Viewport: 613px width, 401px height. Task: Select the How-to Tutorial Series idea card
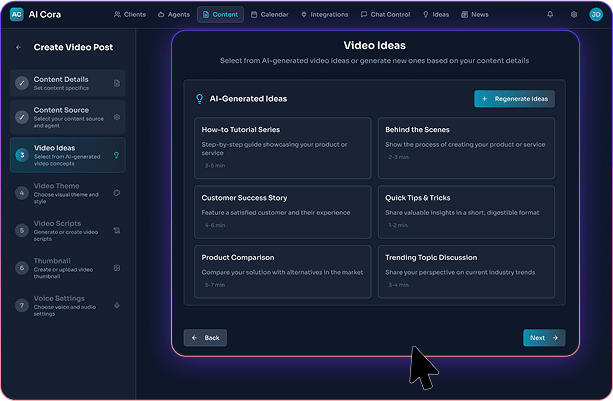282,148
